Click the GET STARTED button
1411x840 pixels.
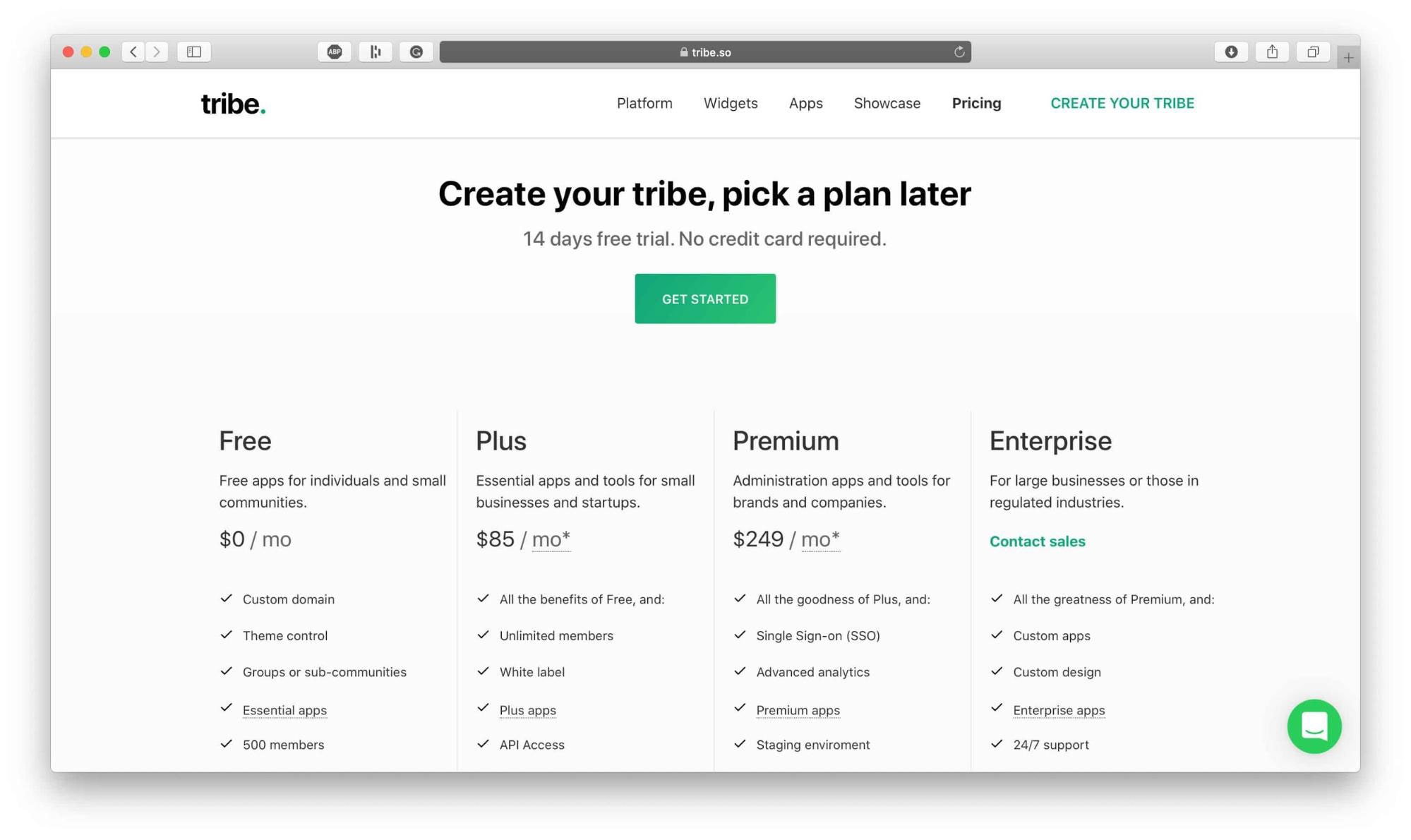[705, 299]
